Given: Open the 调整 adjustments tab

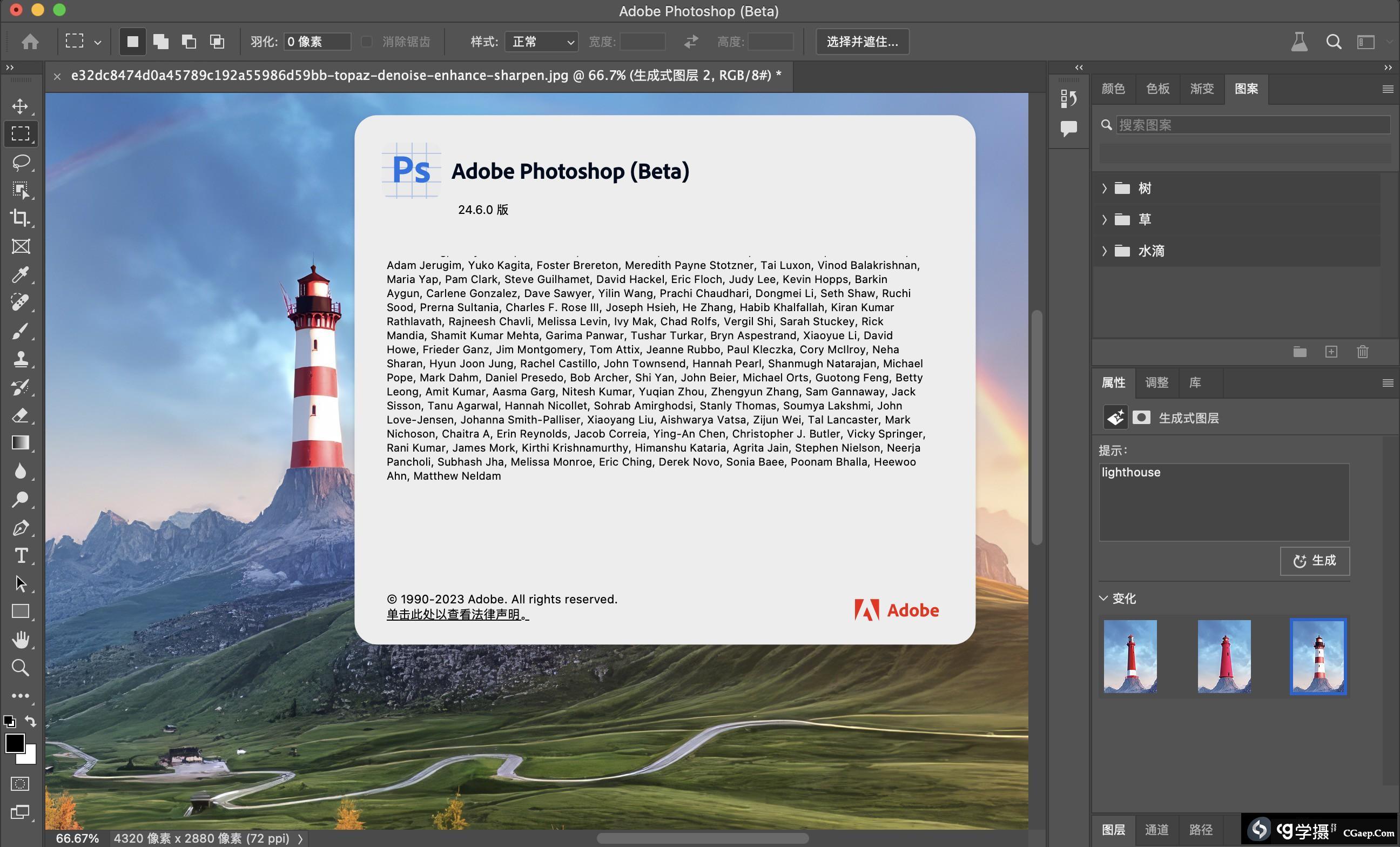Looking at the screenshot, I should (x=1156, y=382).
